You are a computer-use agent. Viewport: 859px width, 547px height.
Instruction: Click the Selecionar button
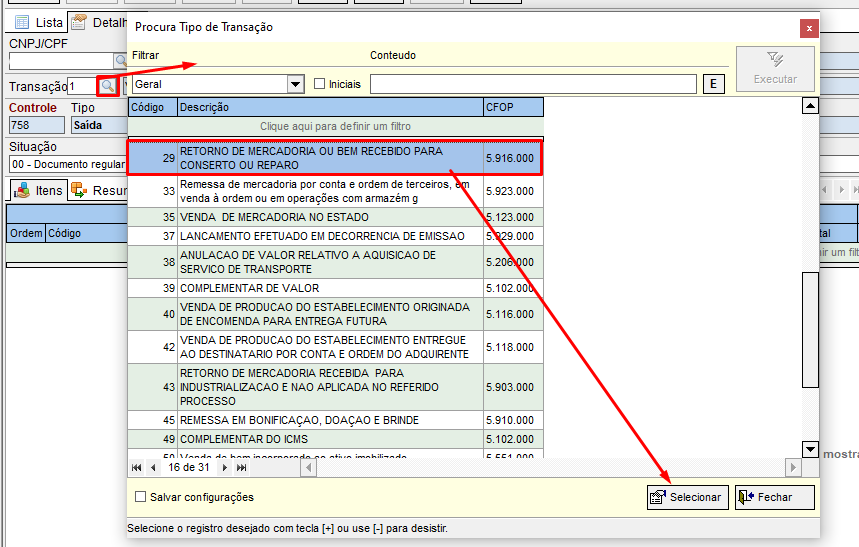pos(686,497)
